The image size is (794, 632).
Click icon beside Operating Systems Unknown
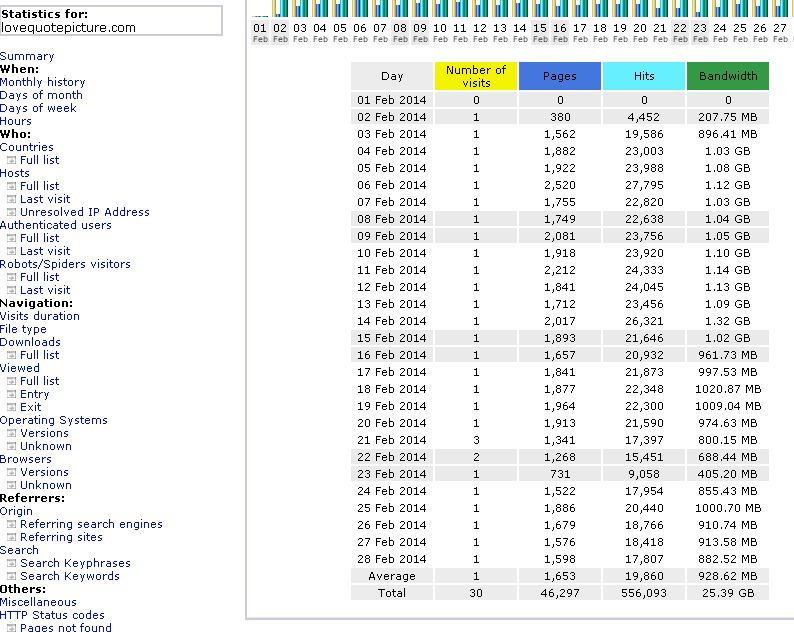pyautogui.click(x=11, y=446)
